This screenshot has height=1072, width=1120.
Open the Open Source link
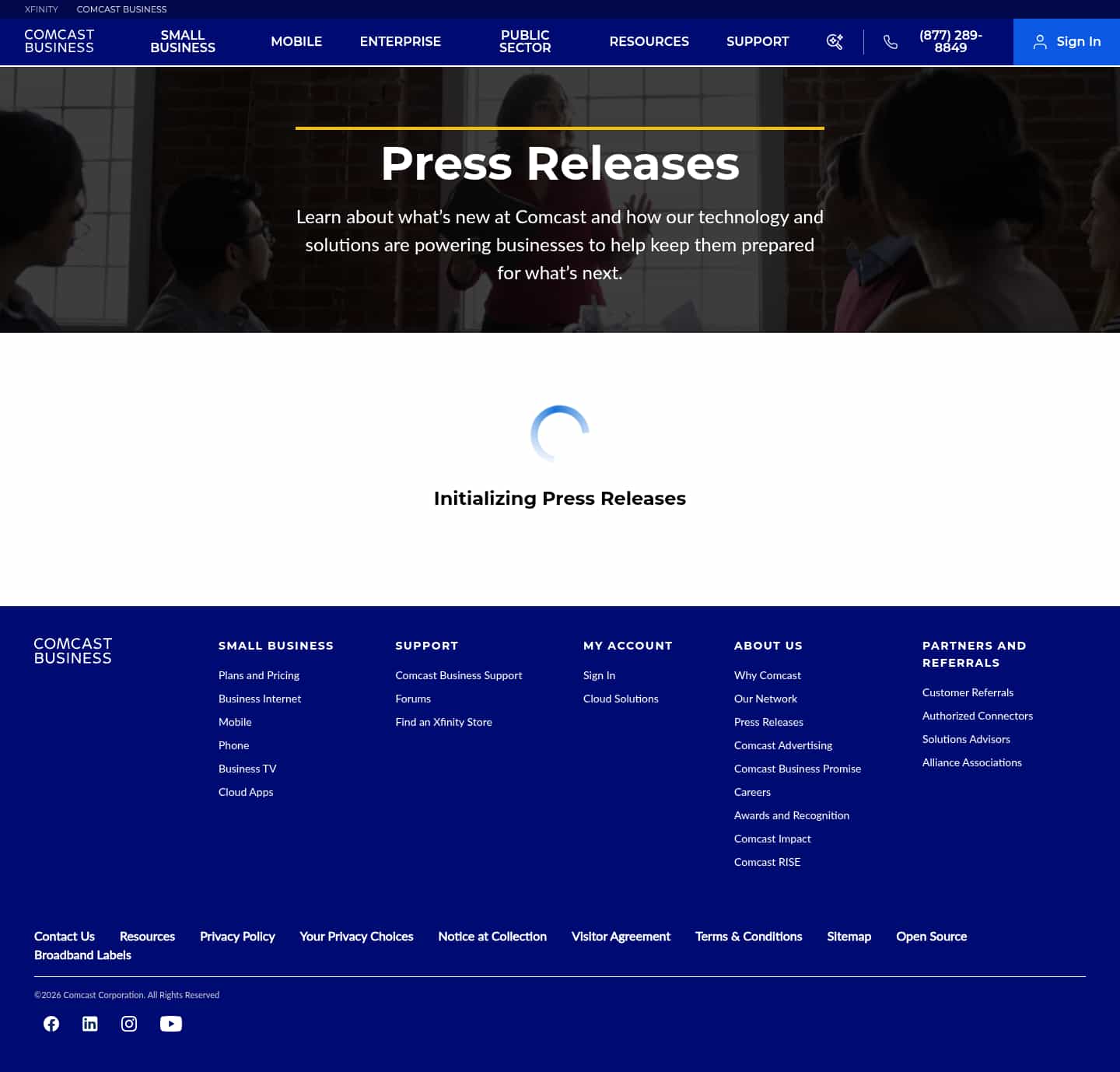[931, 937]
